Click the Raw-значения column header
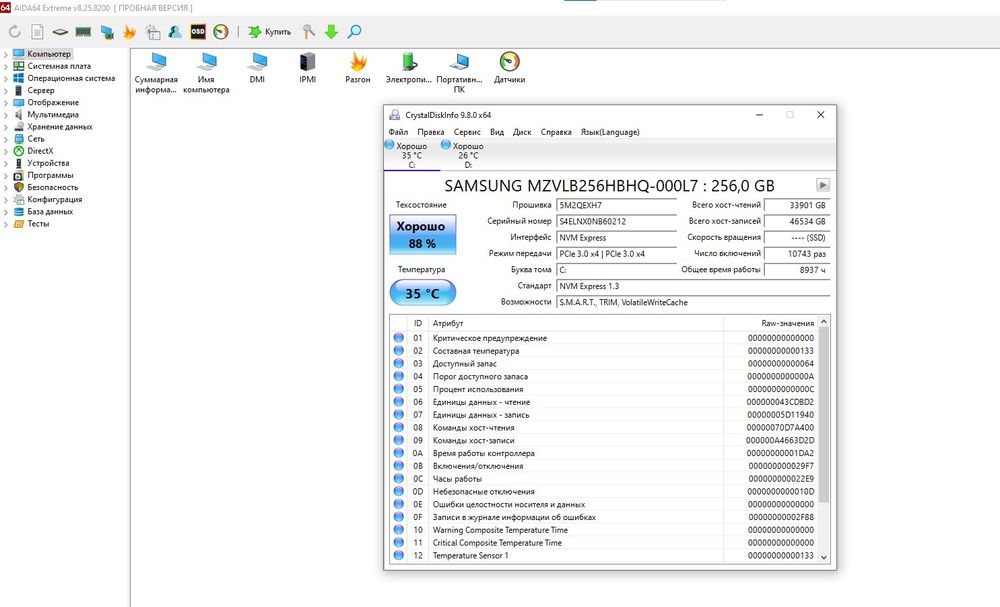The height and width of the screenshot is (607, 1000). click(x=770, y=323)
